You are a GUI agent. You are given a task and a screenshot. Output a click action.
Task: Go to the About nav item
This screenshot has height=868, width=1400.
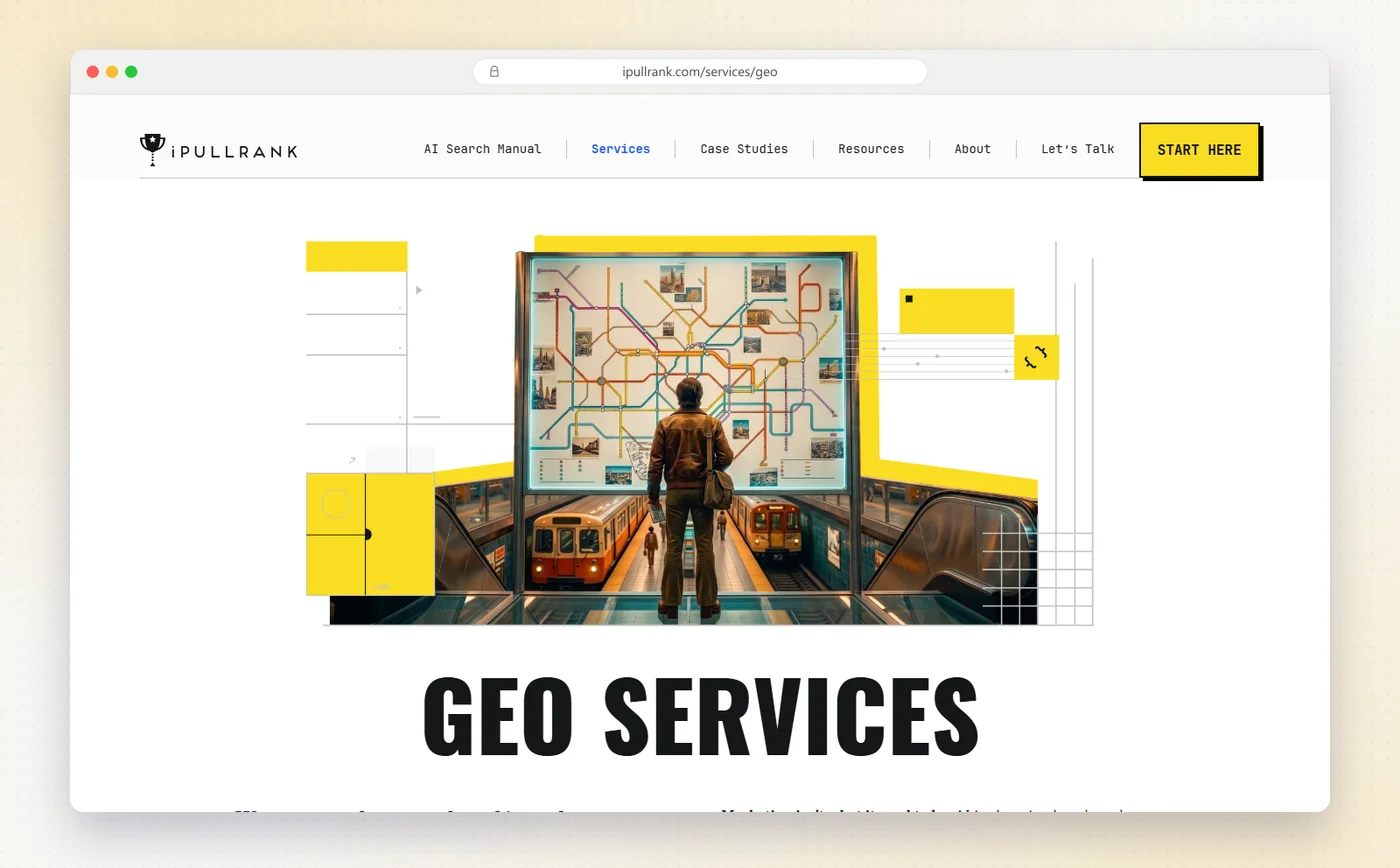[x=972, y=149]
